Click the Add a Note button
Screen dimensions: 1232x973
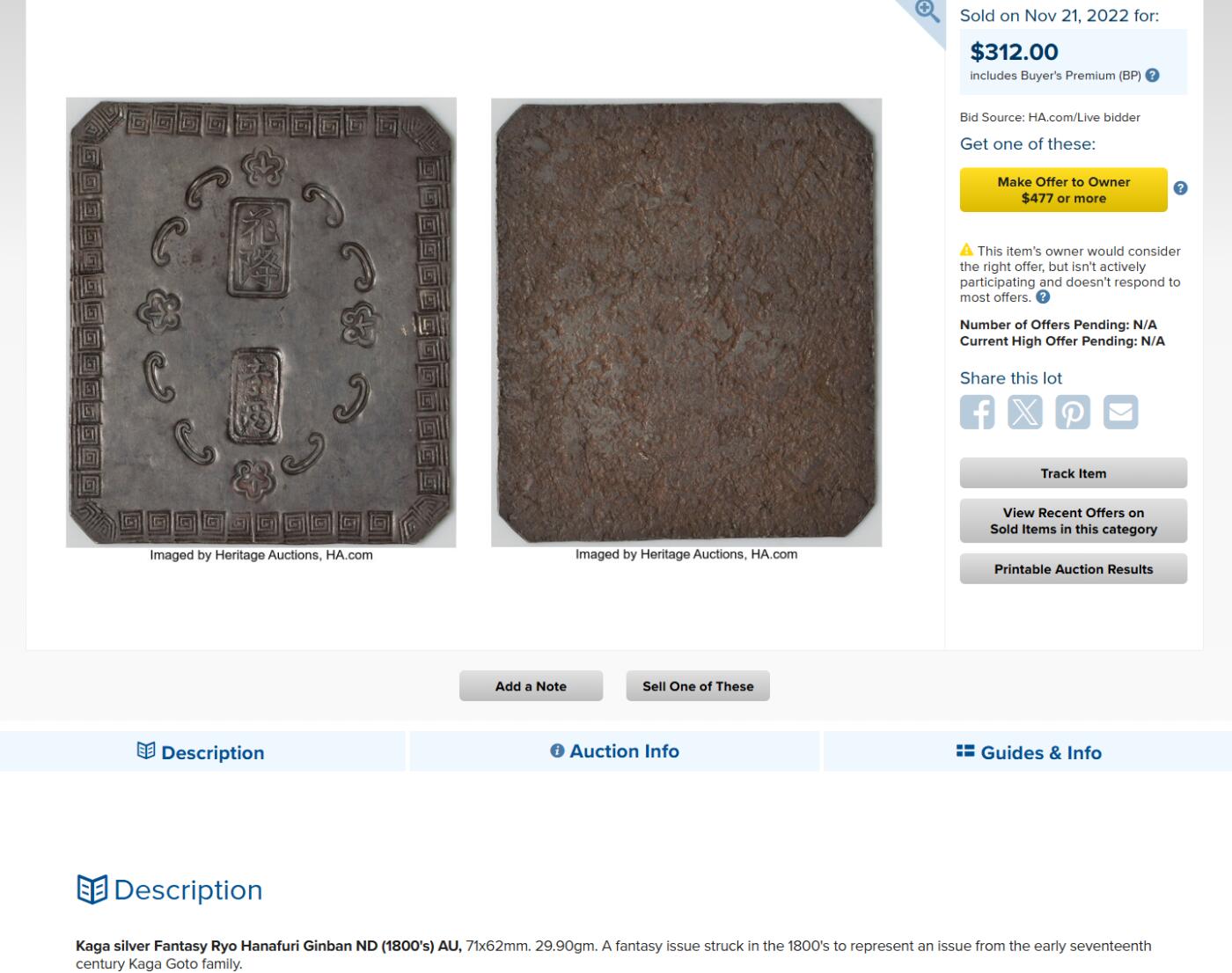click(531, 686)
